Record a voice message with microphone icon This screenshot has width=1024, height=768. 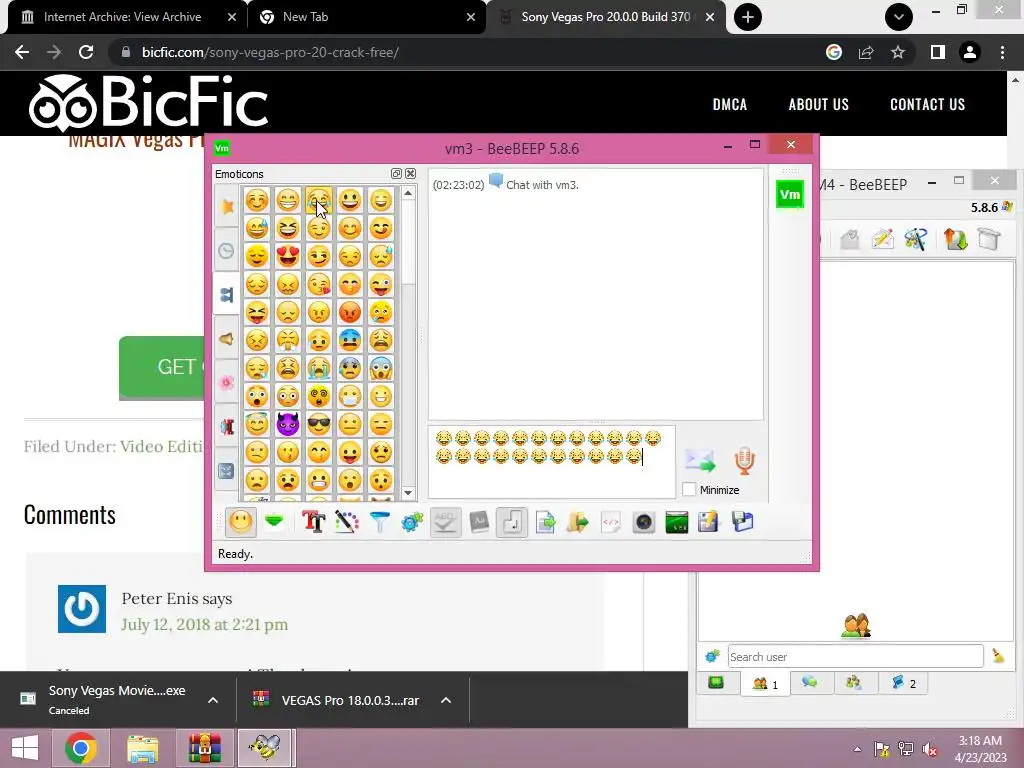pos(744,461)
